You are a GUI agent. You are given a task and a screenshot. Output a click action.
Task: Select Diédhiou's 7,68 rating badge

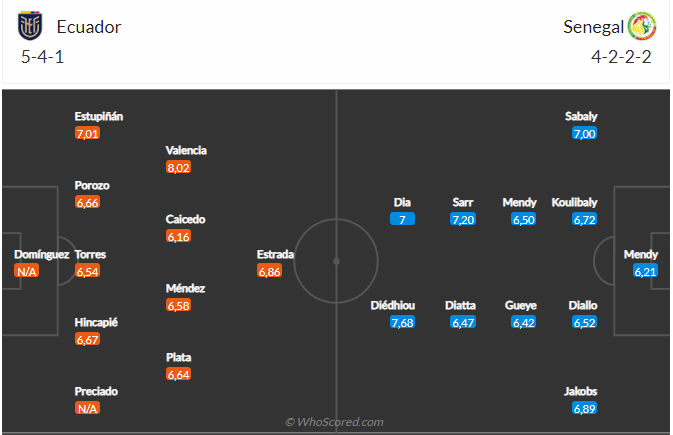pyautogui.click(x=401, y=322)
